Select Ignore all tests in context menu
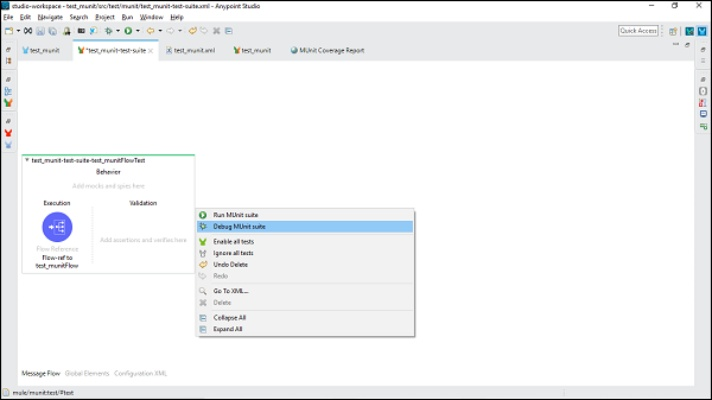The width and height of the screenshot is (712, 400). coord(233,253)
